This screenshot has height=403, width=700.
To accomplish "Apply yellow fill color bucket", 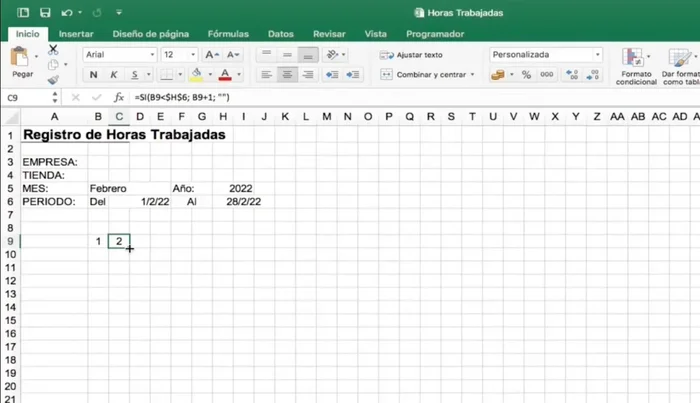I will (x=196, y=75).
